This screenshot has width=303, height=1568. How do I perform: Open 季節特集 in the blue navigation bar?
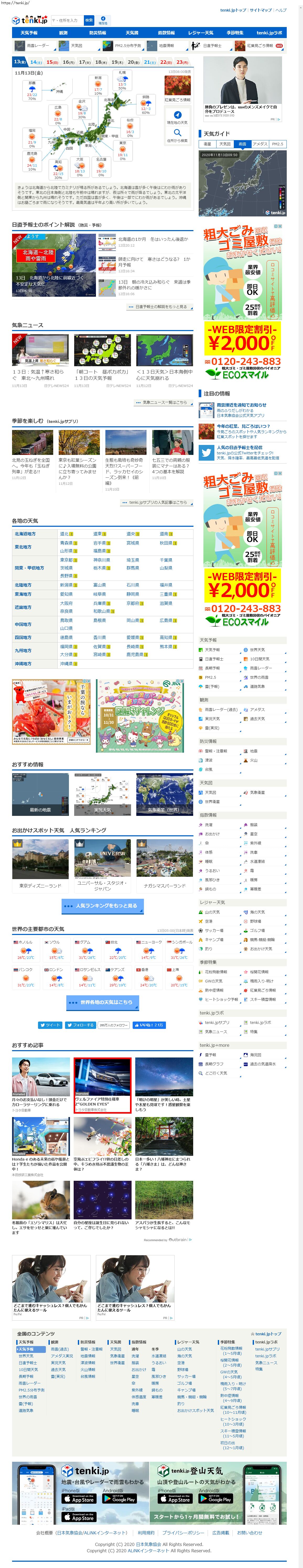pos(235,33)
